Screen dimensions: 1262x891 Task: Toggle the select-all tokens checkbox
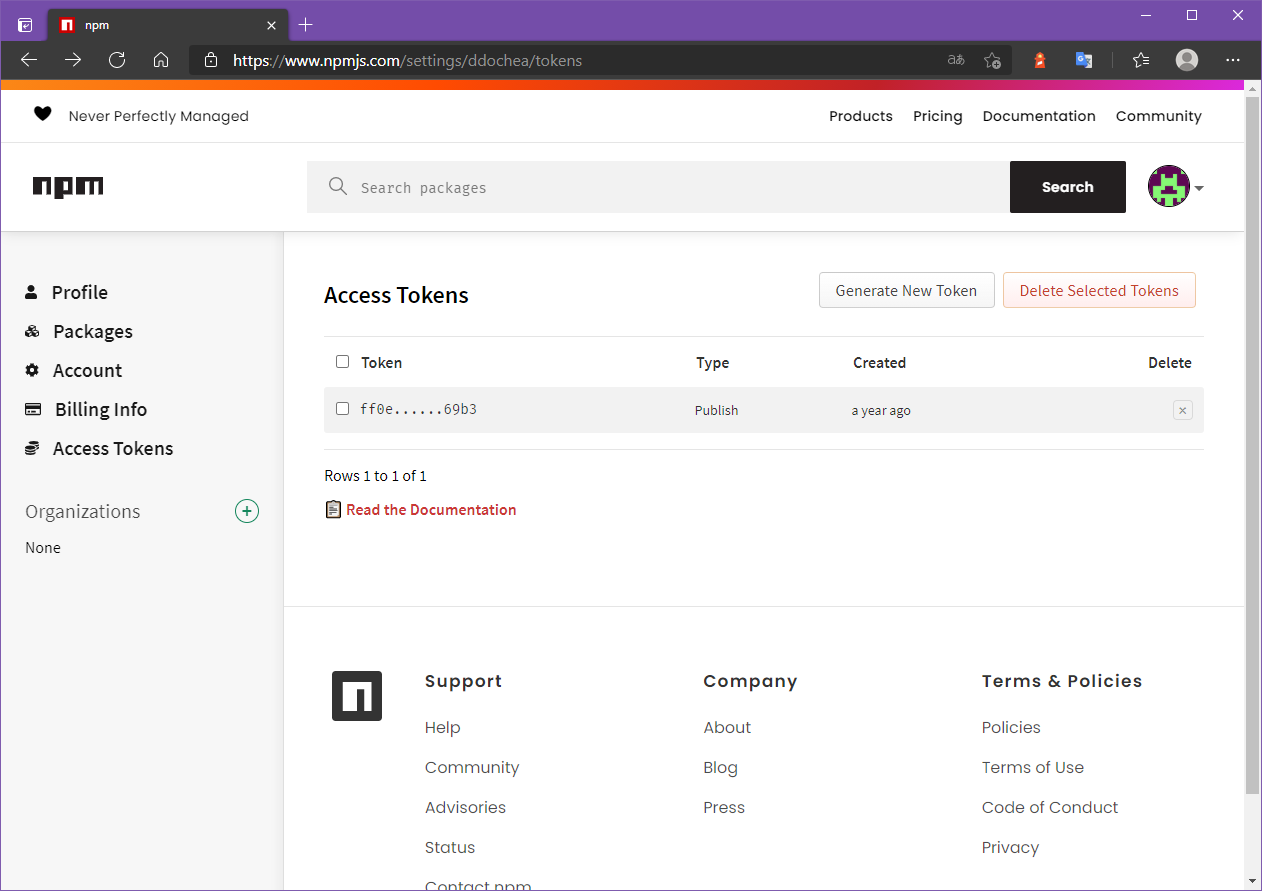point(342,362)
